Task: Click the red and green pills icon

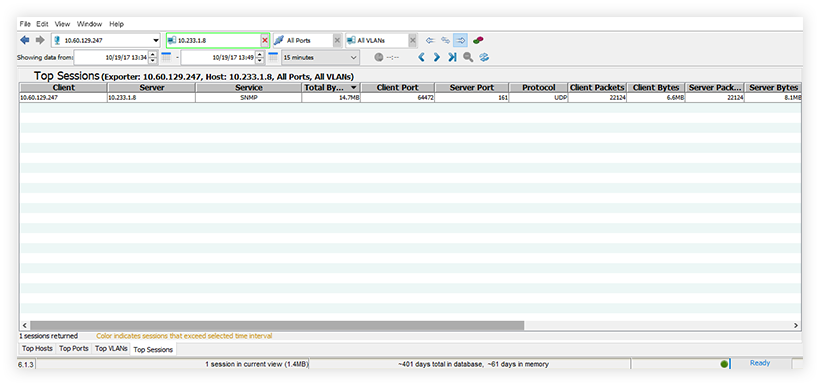Action: 478,40
